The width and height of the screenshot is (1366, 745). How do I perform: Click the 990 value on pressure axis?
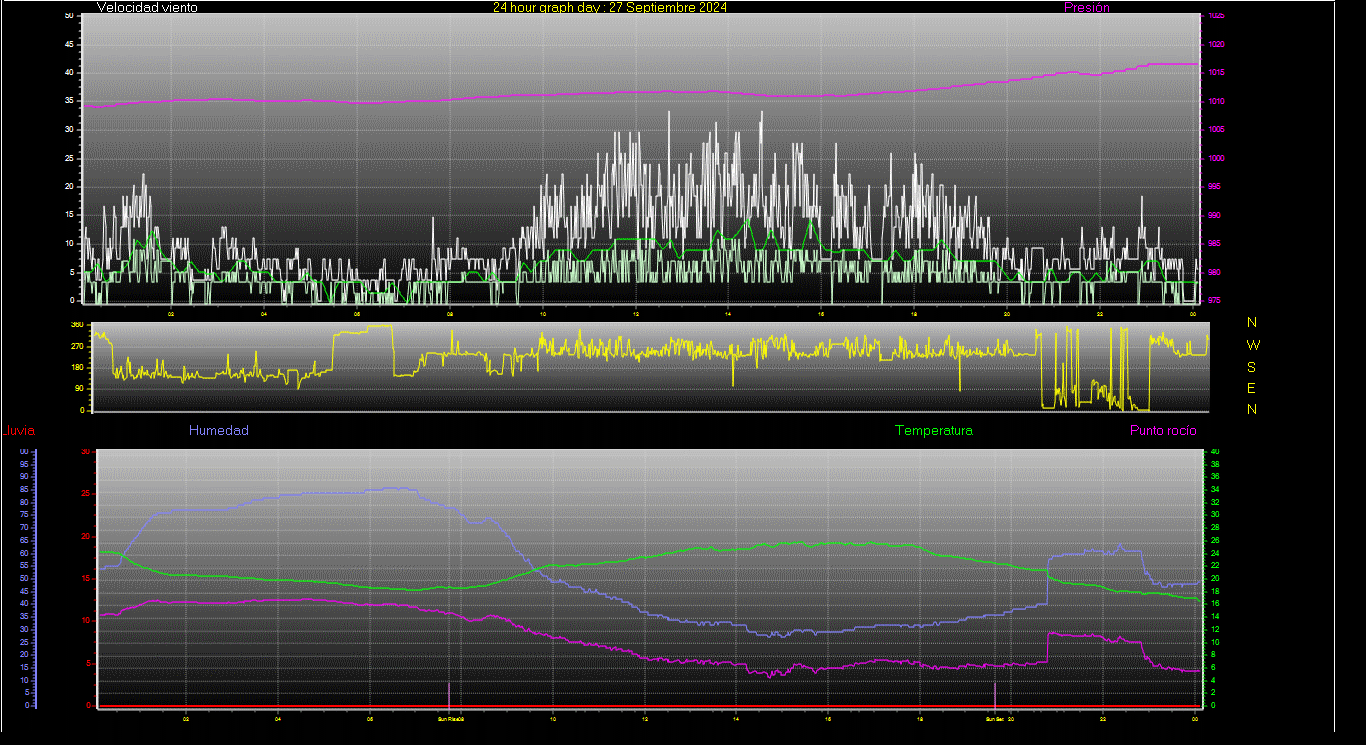click(x=1214, y=216)
